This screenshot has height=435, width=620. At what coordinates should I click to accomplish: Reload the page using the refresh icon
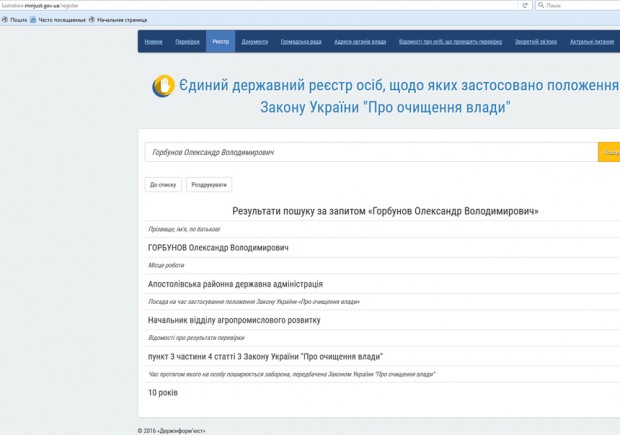[x=524, y=5]
